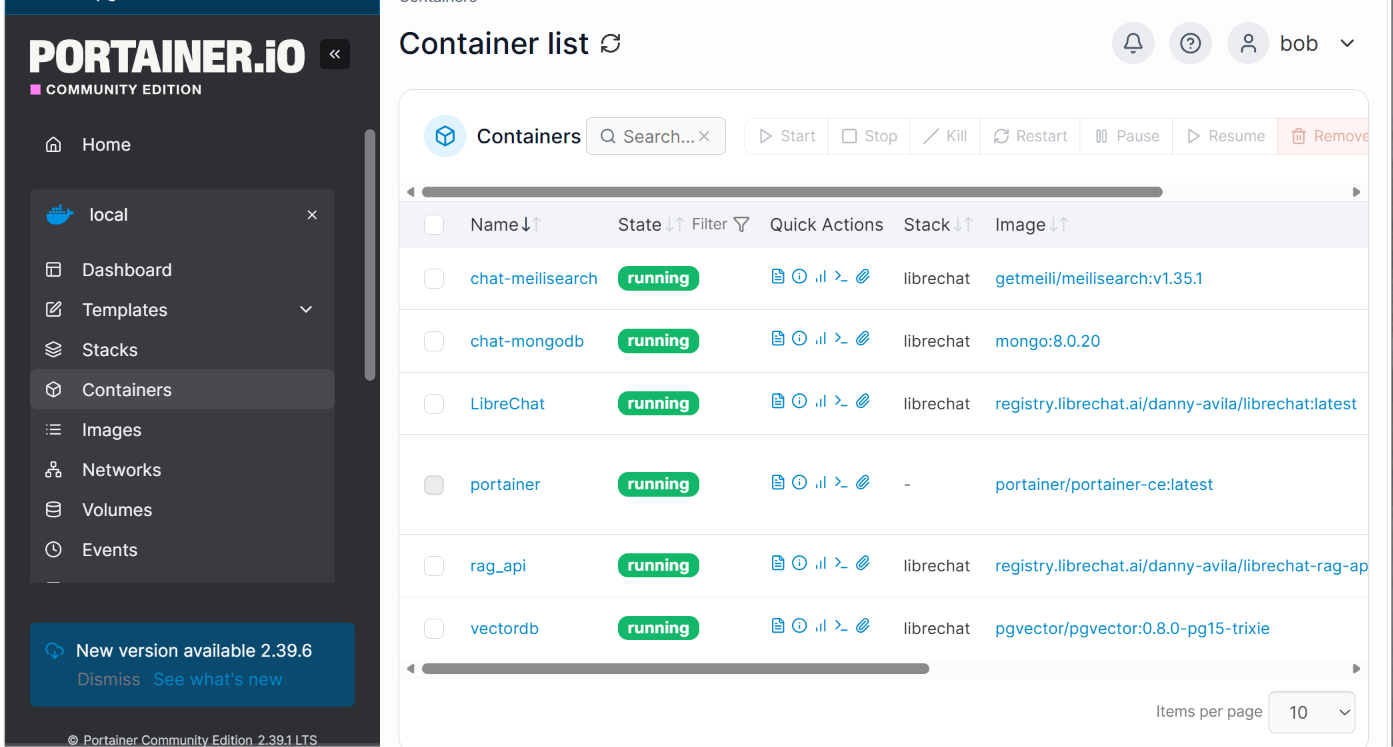Click the horizontal scrollbar above the table header
This screenshot has width=1393, height=747.
point(792,192)
